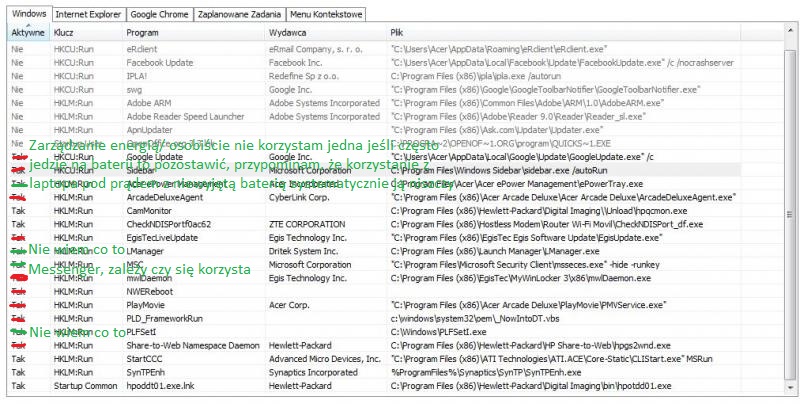Open the Menu Kontekstowe tab

pos(325,16)
